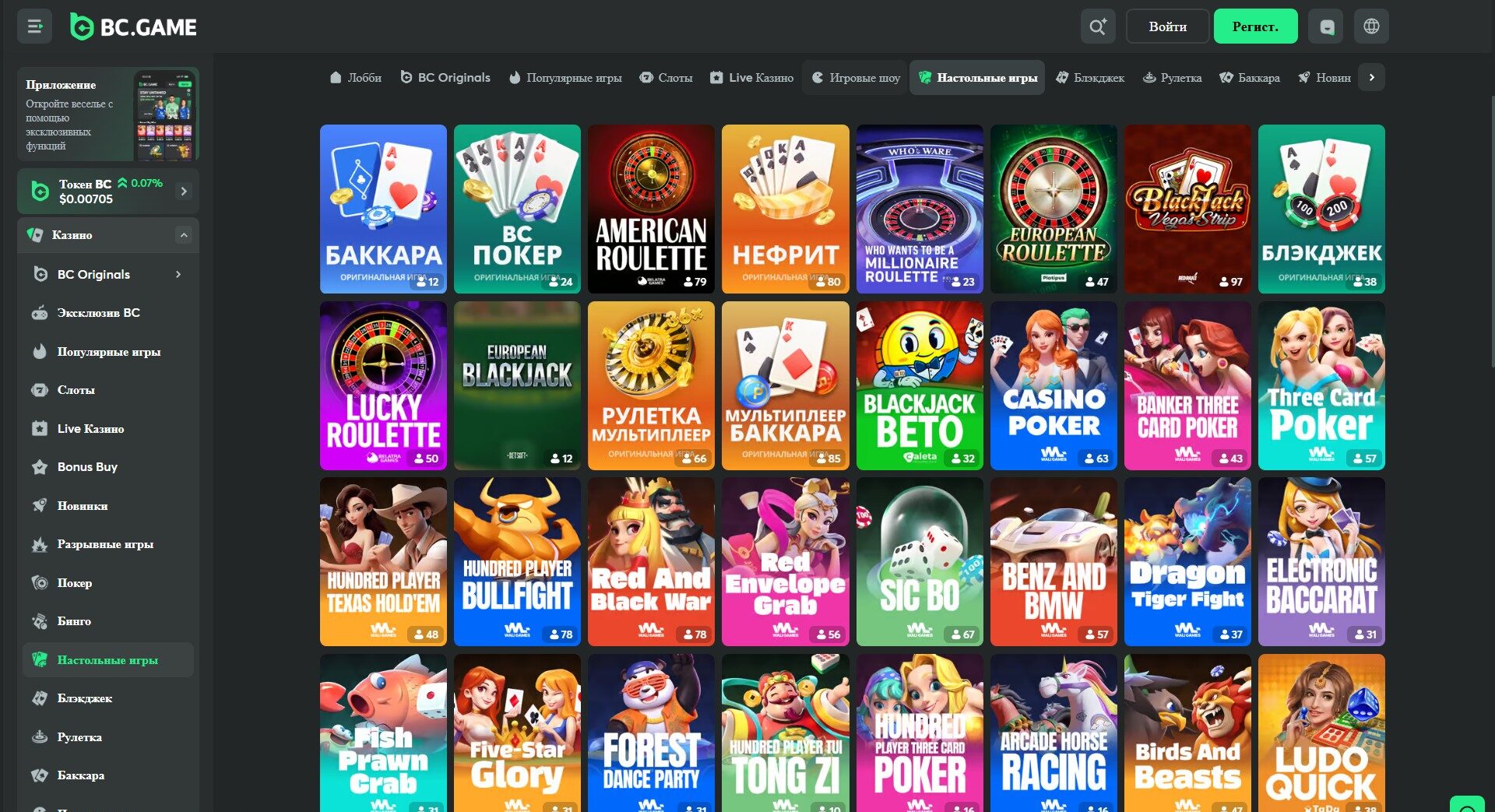Click the Регист. register button
This screenshot has width=1495, height=812.
coord(1255,26)
